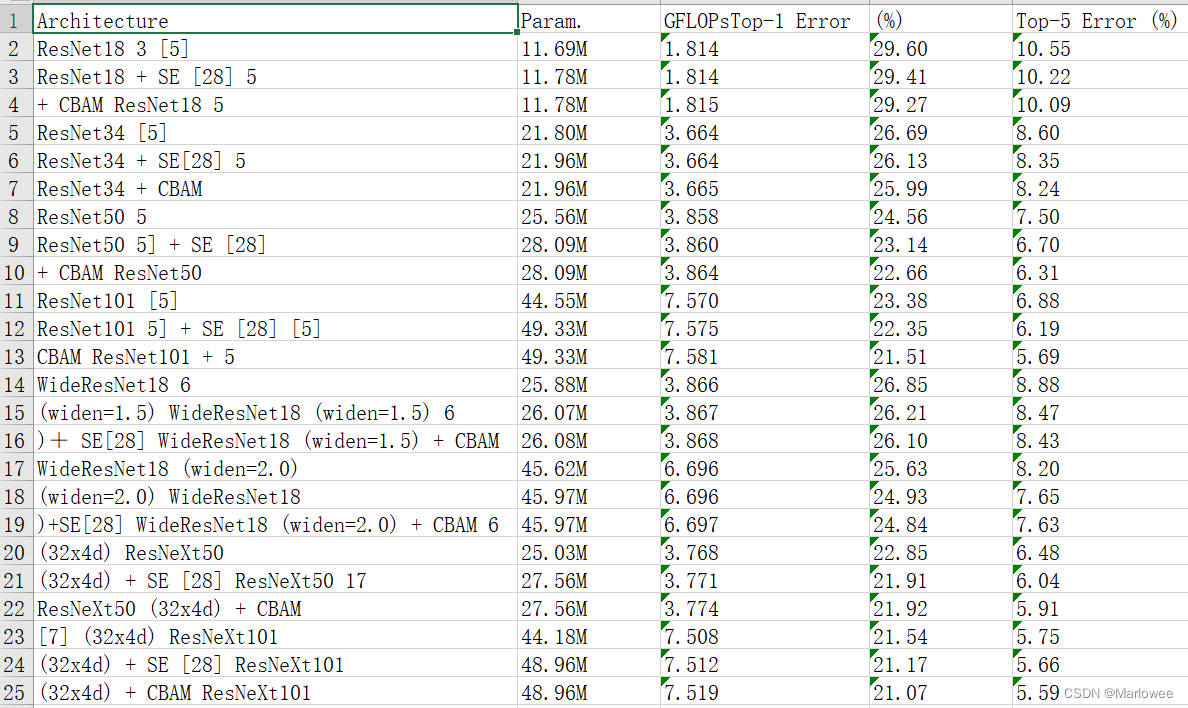This screenshot has width=1188, height=708.
Task: Select the Top-1 error value 26.69
Action: (940, 133)
